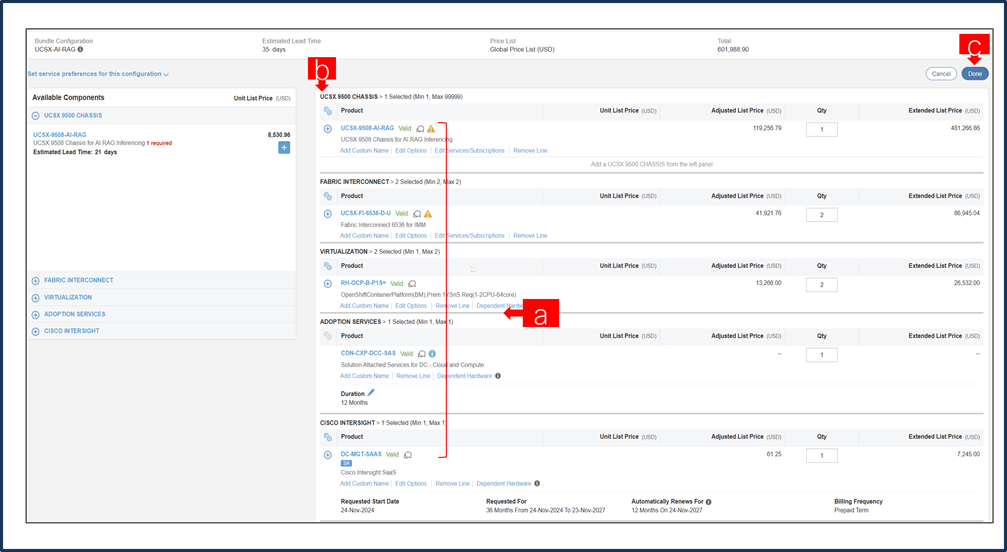
Task: Click Remove Line for CON-CXP-DCC-SAS
Action: tap(413, 376)
